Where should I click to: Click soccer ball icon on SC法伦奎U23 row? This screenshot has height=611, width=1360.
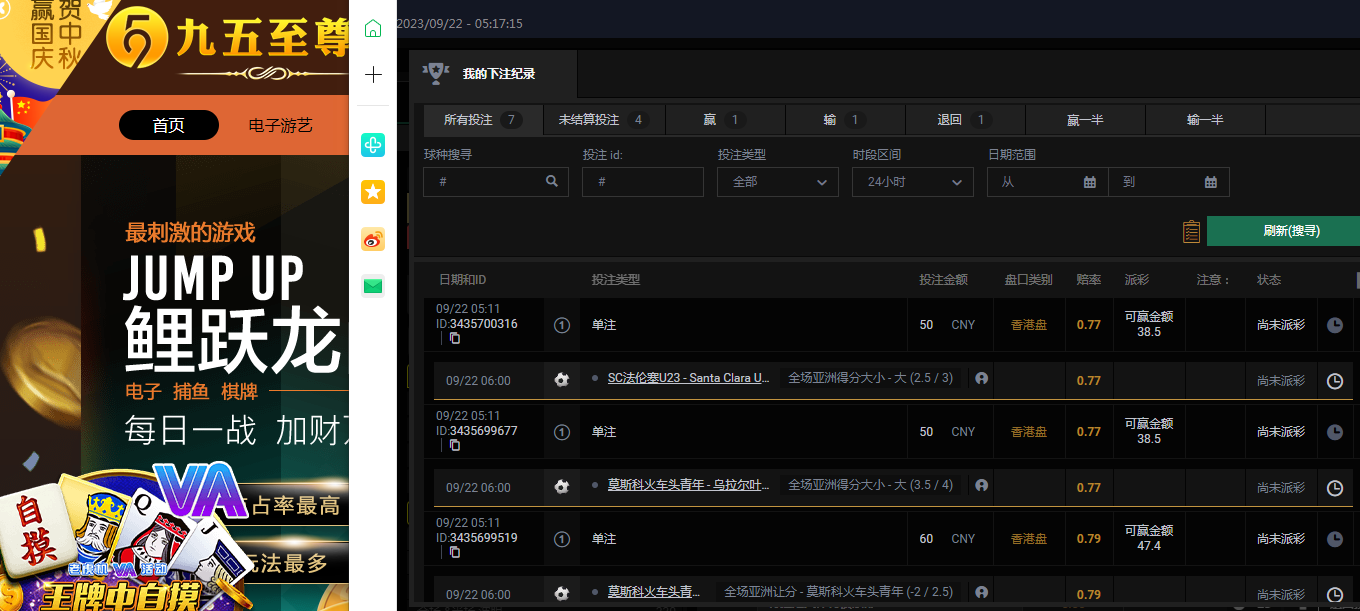(562, 380)
